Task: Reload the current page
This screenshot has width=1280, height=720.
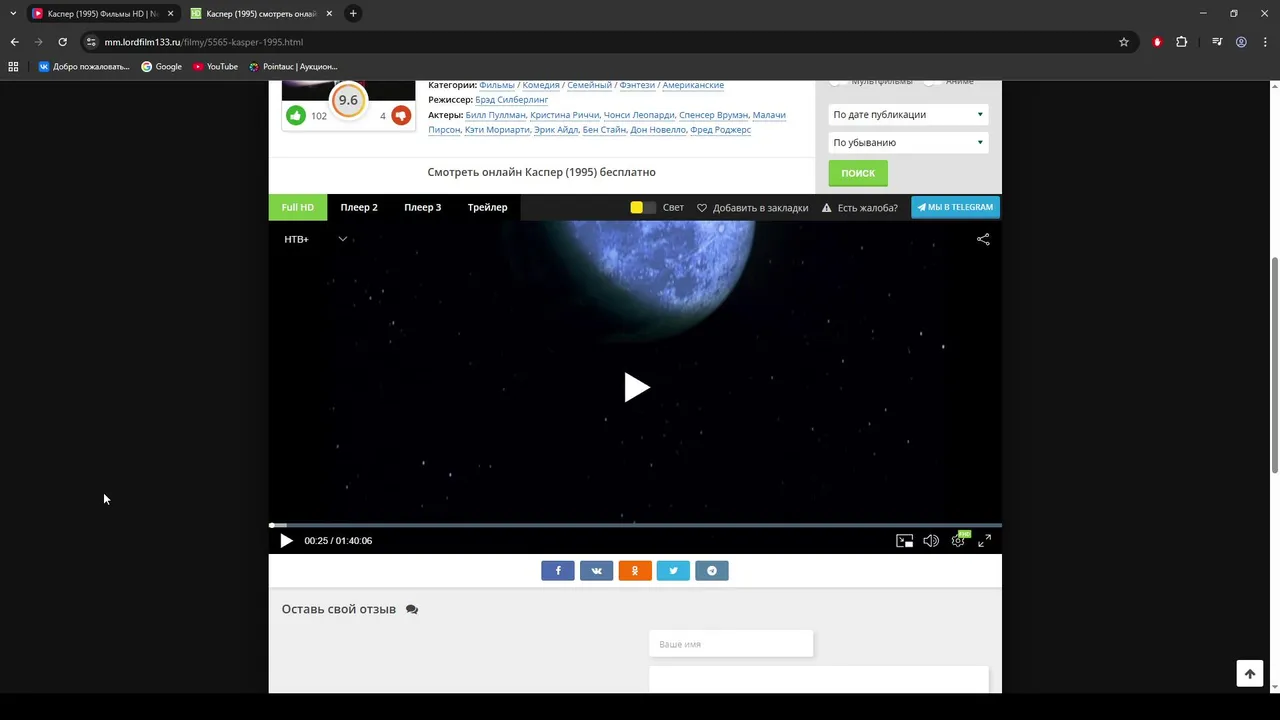Action: coord(62,42)
